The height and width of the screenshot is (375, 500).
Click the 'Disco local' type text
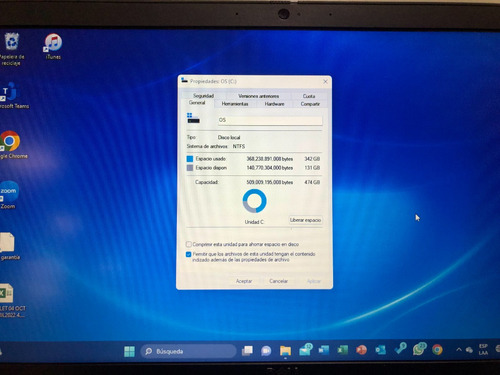tap(229, 137)
